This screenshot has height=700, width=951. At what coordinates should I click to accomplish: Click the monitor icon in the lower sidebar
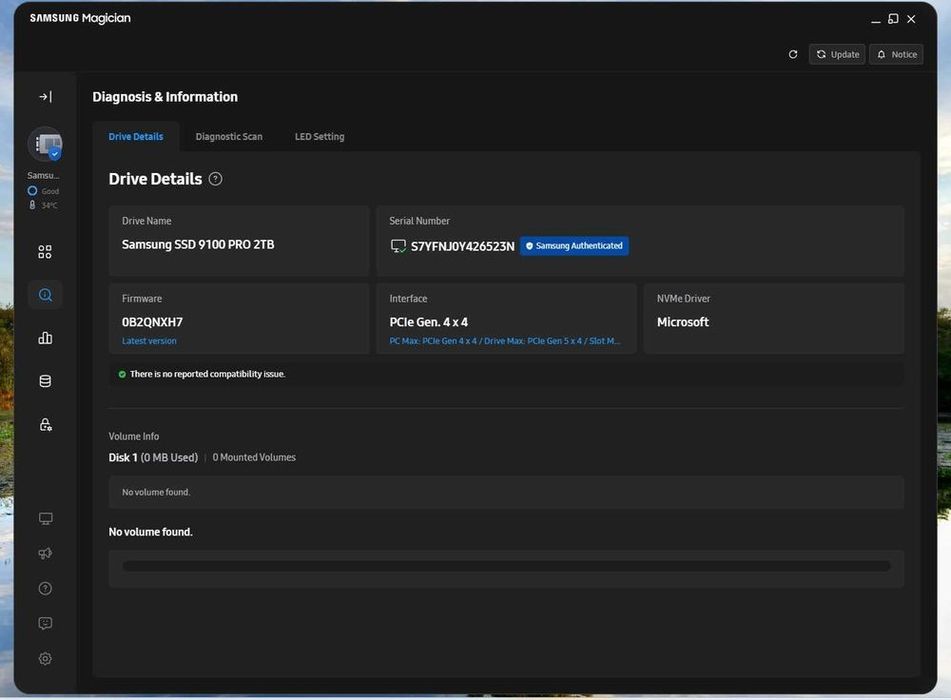(x=45, y=519)
